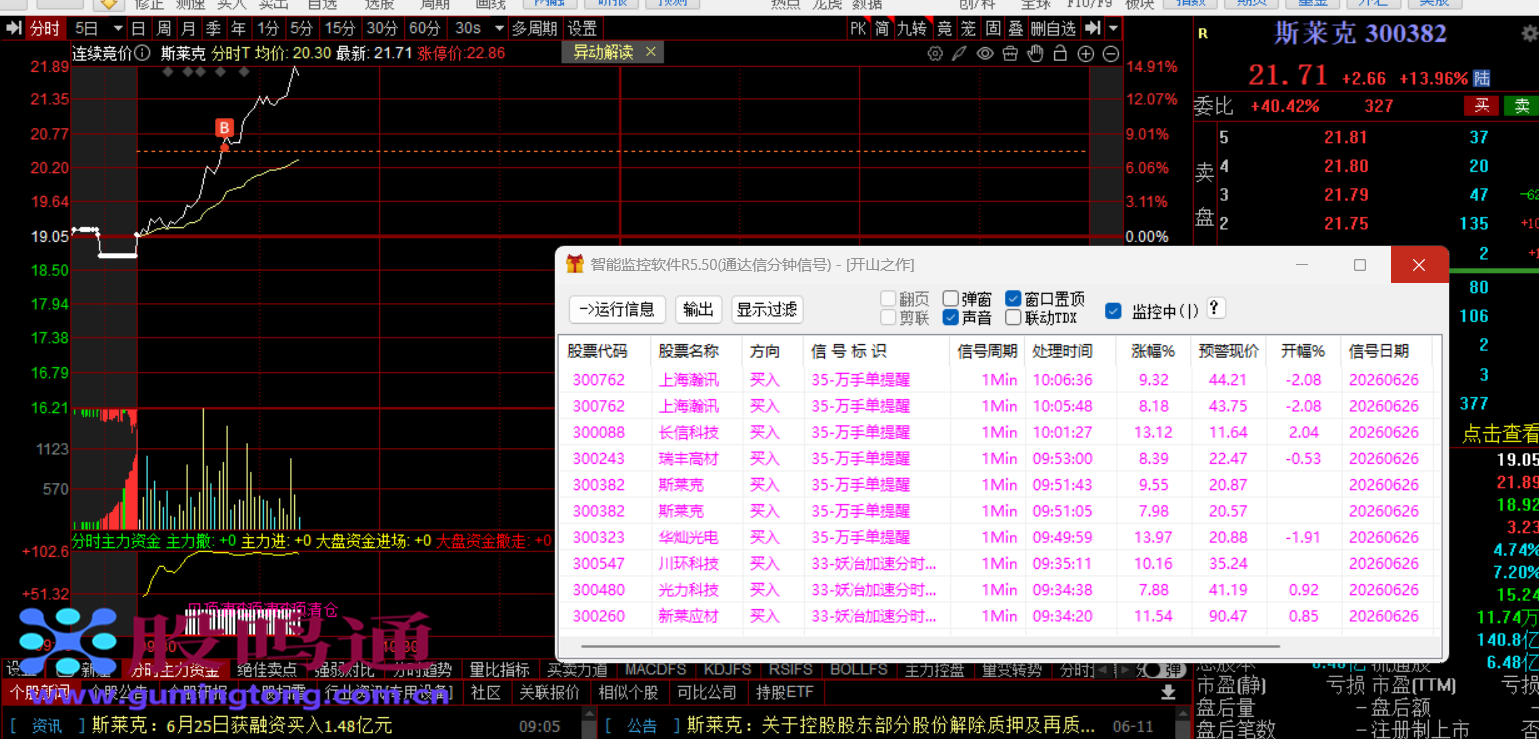Click the red B buy marker on chart
Viewport: 1539px width, 739px height.
click(225, 127)
